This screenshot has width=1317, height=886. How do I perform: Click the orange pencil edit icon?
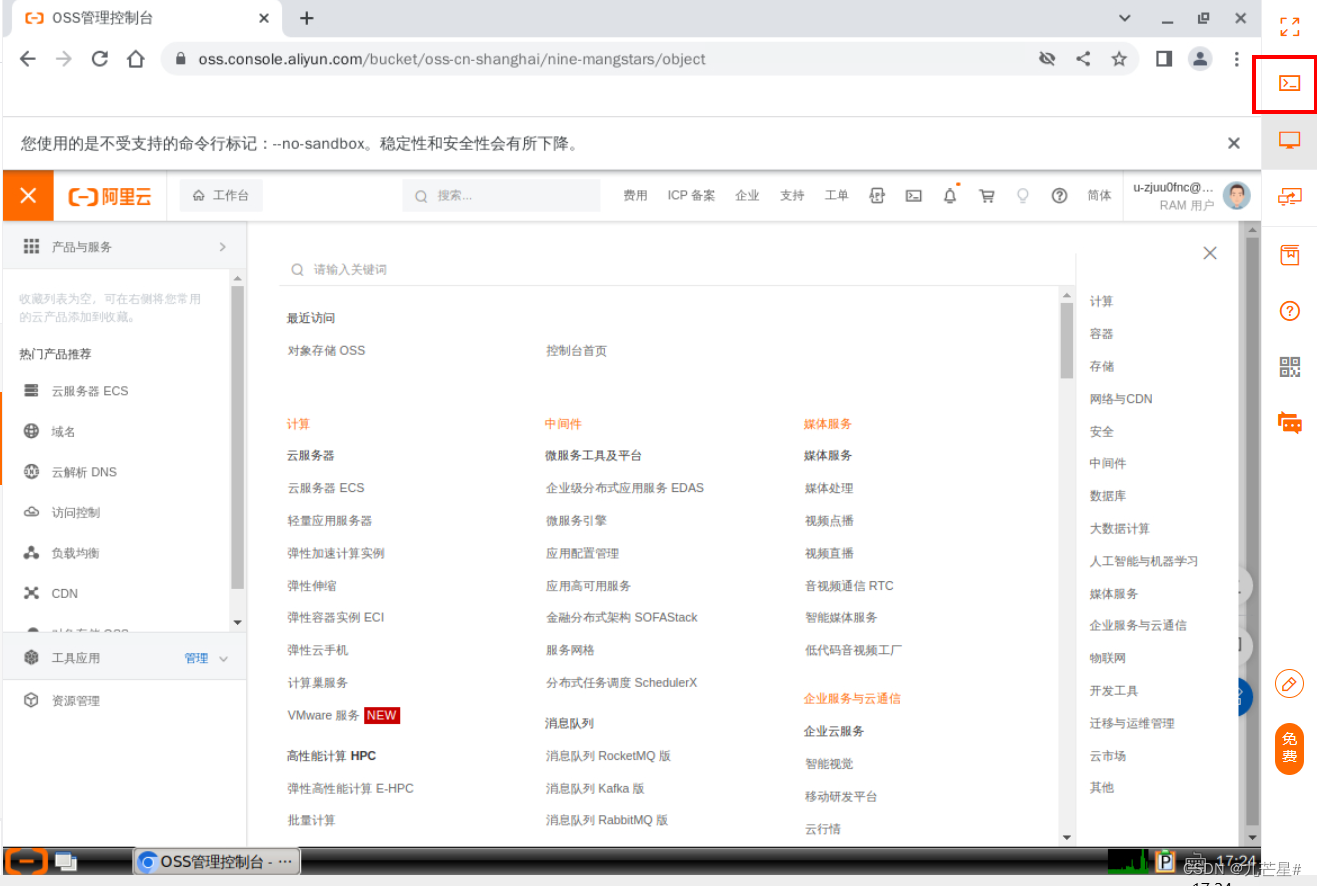point(1290,684)
